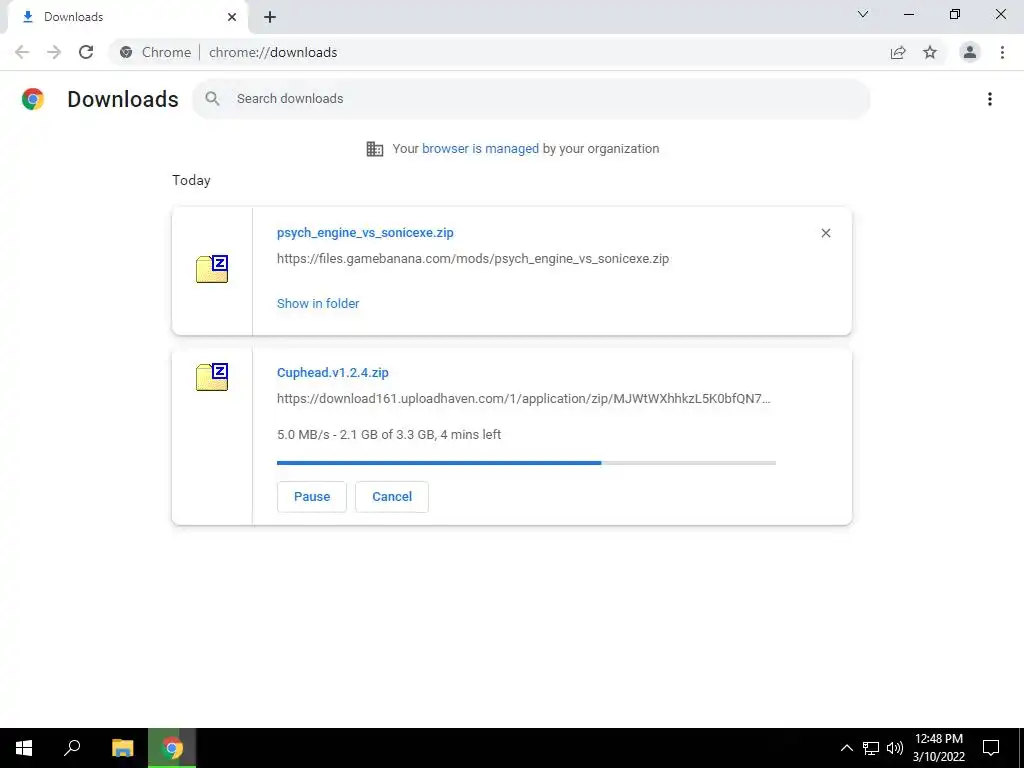
Task: Open the clock and calendar flyout
Action: point(938,748)
